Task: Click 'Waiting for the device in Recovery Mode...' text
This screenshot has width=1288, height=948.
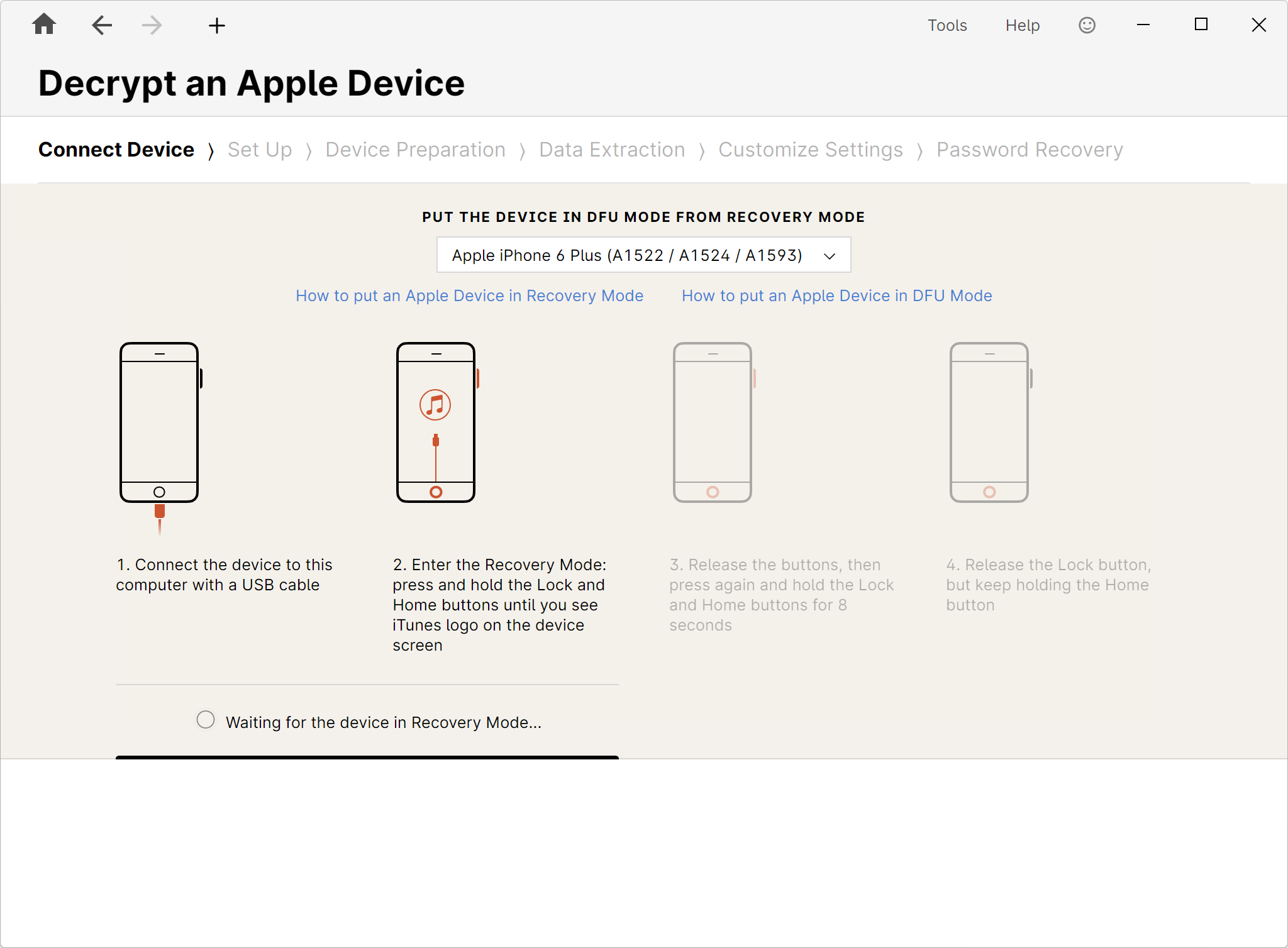Action: 384,722
